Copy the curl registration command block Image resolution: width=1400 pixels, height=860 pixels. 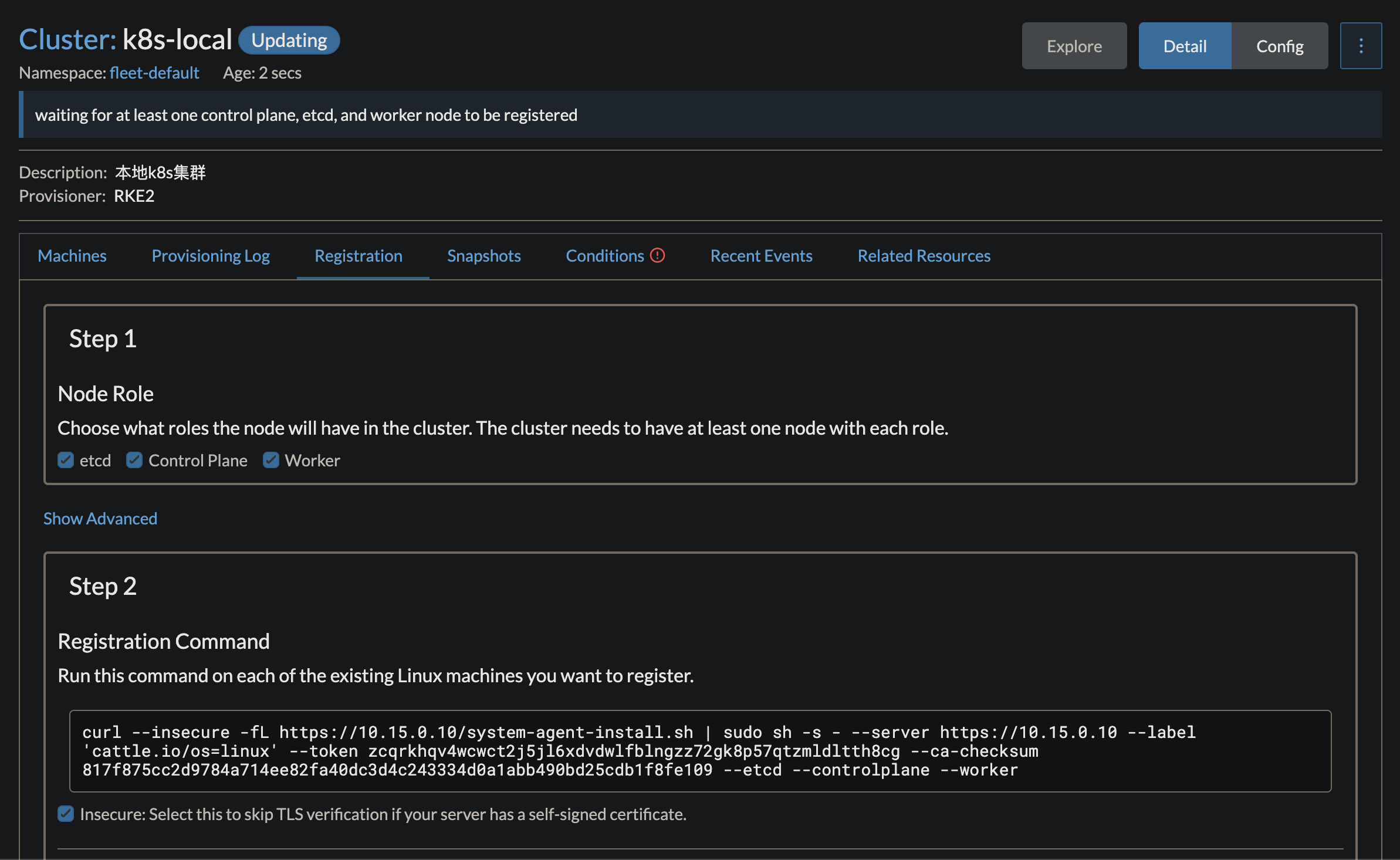(x=700, y=751)
